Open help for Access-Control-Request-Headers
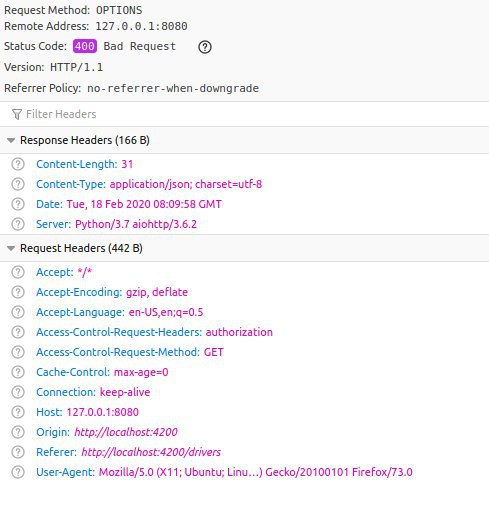The width and height of the screenshot is (489, 510). (x=18, y=332)
